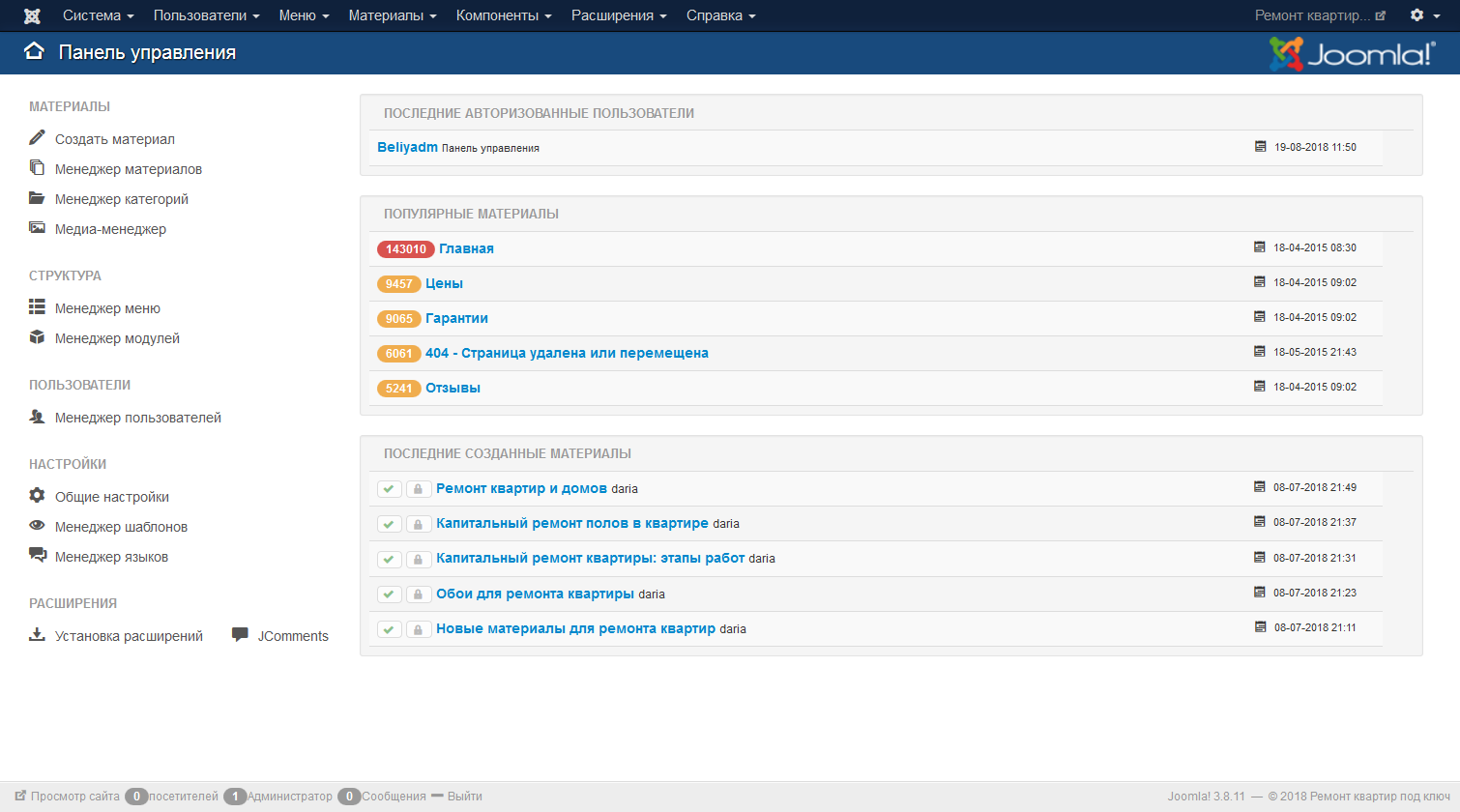Viewport: 1460px width, 812px height.
Task: Click the 6061 hits badge
Action: tap(399, 354)
